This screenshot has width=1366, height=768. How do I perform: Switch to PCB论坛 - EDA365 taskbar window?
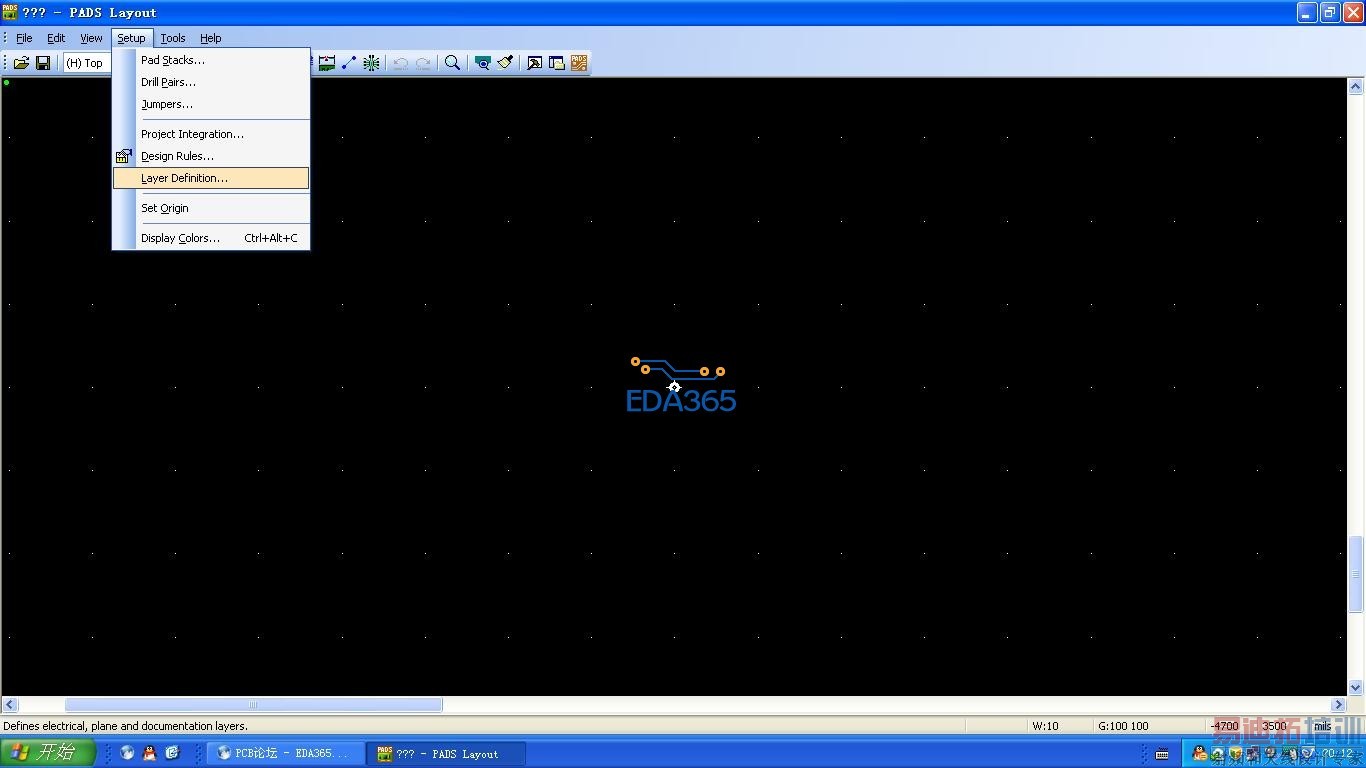pos(287,754)
